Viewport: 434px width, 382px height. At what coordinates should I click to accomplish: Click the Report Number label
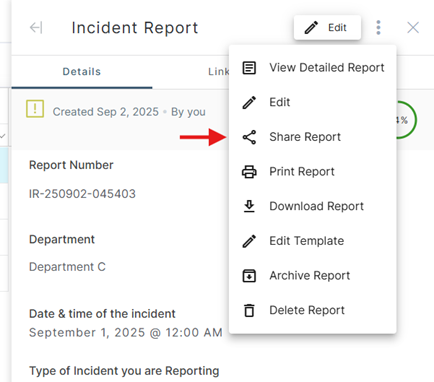pyautogui.click(x=71, y=165)
